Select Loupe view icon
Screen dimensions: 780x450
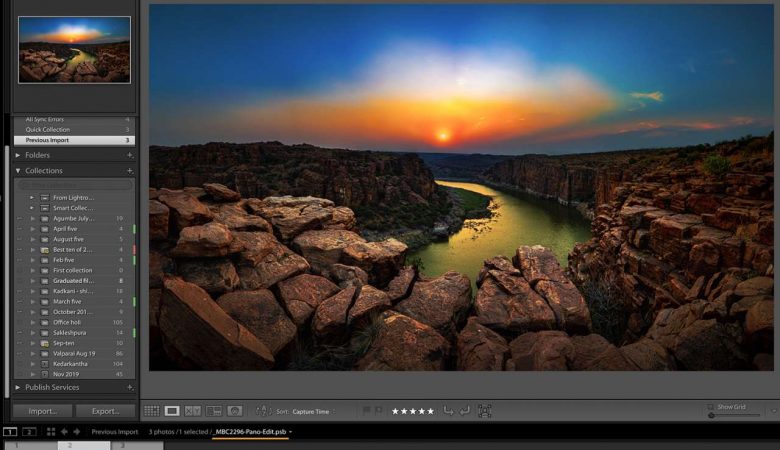(x=172, y=411)
